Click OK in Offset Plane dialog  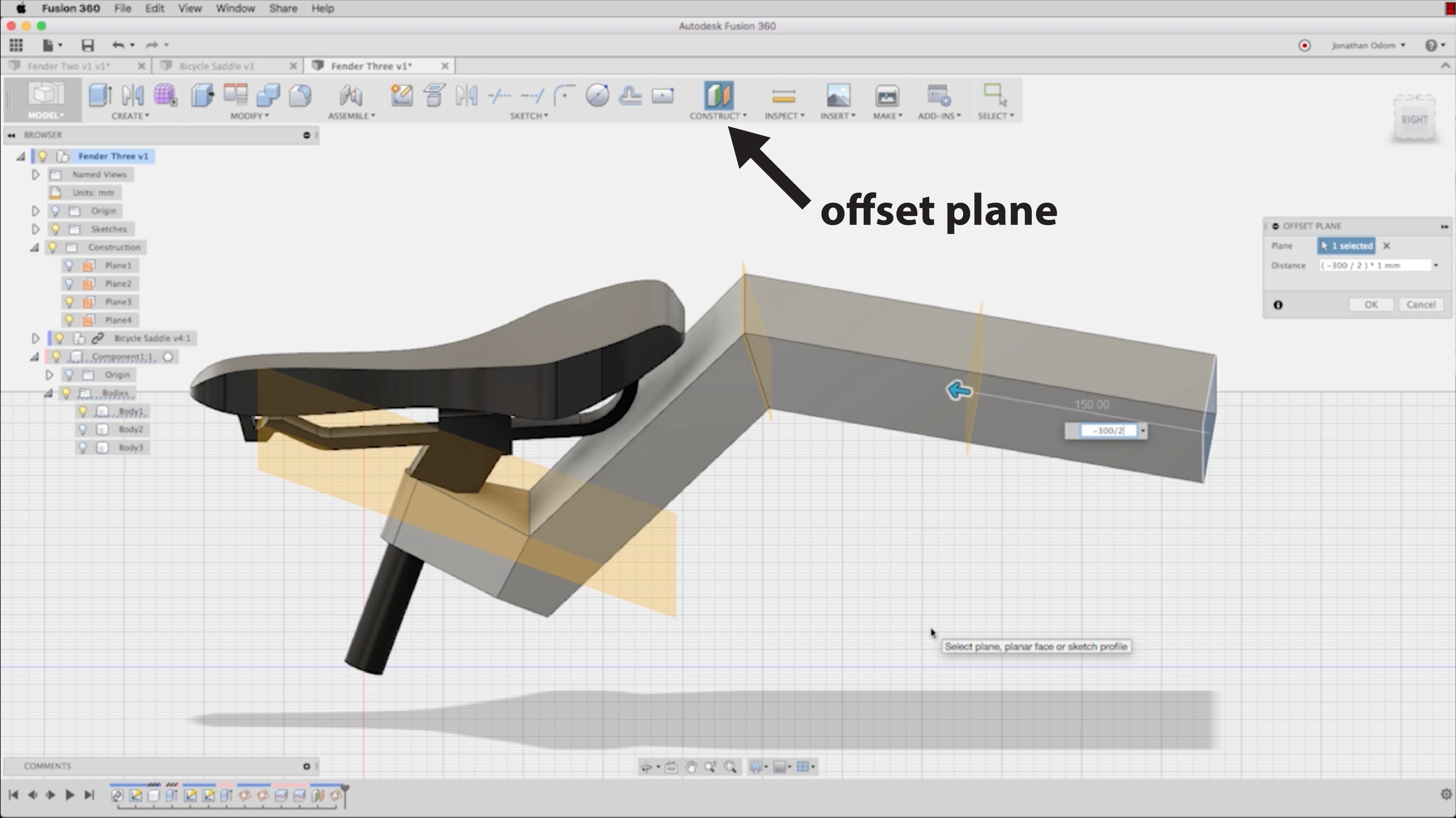1371,305
